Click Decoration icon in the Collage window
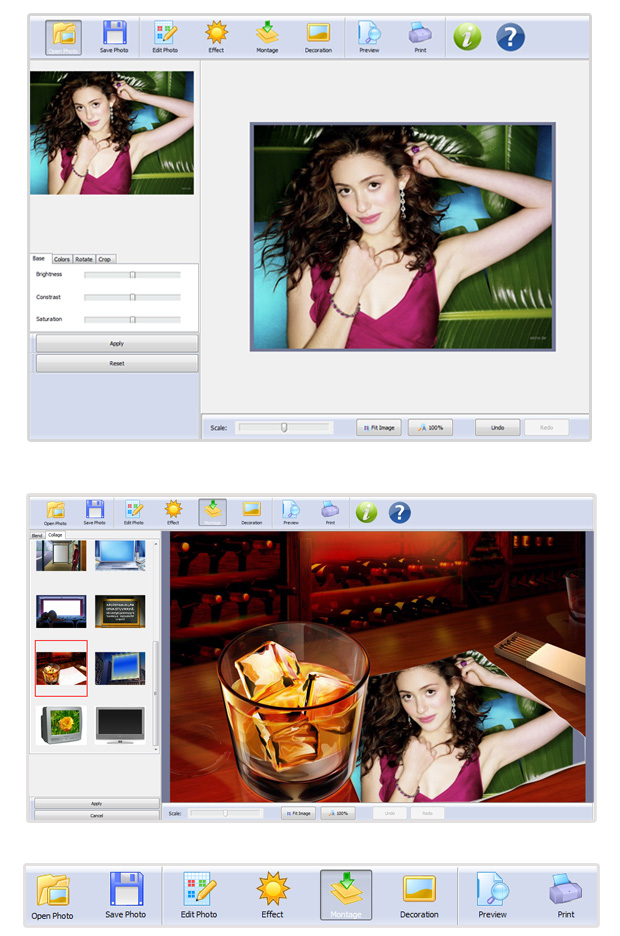 coord(251,513)
